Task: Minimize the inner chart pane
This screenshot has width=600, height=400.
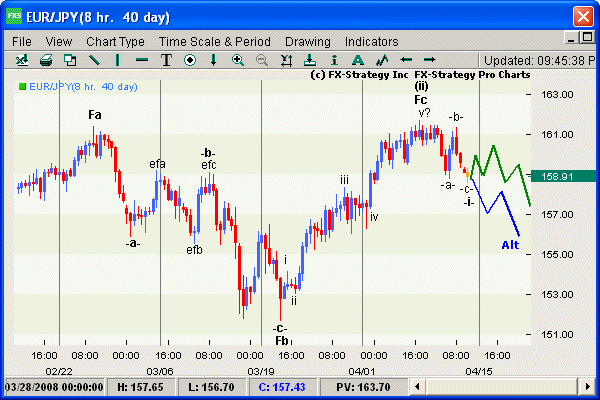Action: click(571, 38)
